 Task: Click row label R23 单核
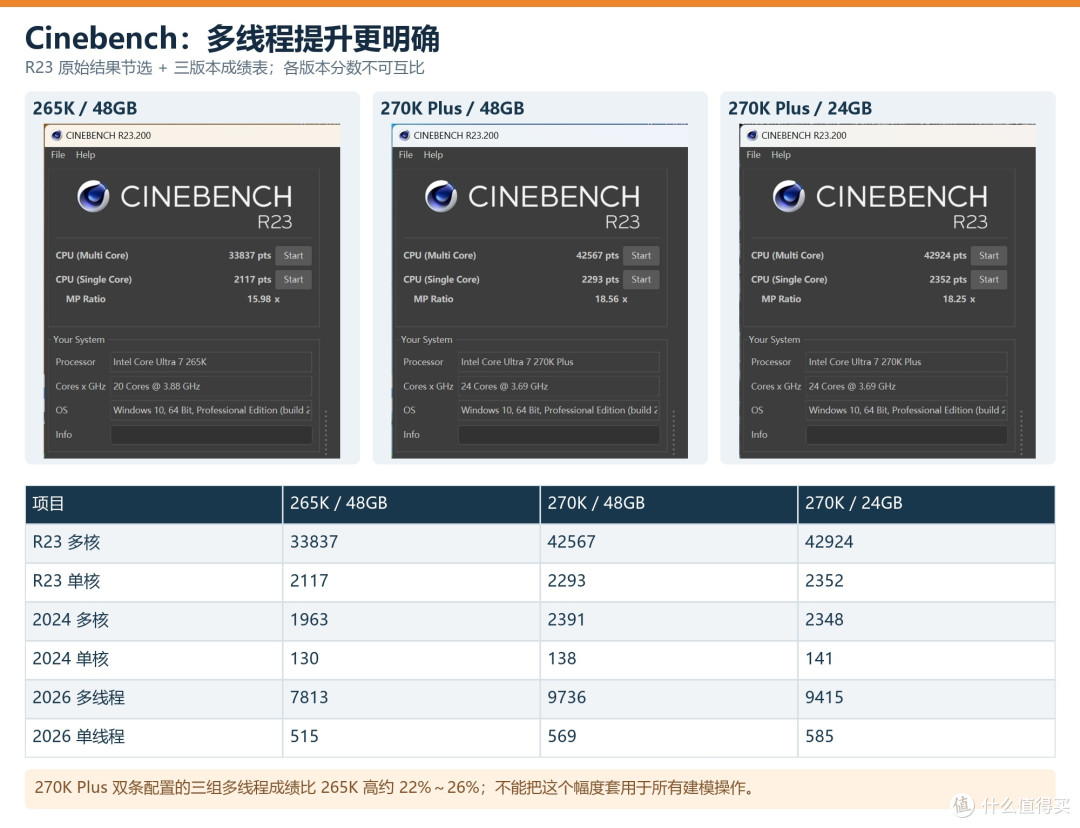pos(66,581)
